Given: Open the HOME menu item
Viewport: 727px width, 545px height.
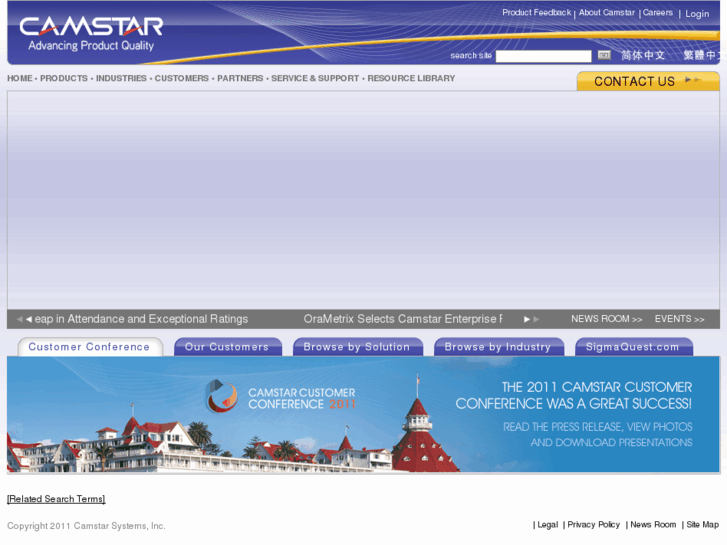Looking at the screenshot, I should pyautogui.click(x=20, y=78).
